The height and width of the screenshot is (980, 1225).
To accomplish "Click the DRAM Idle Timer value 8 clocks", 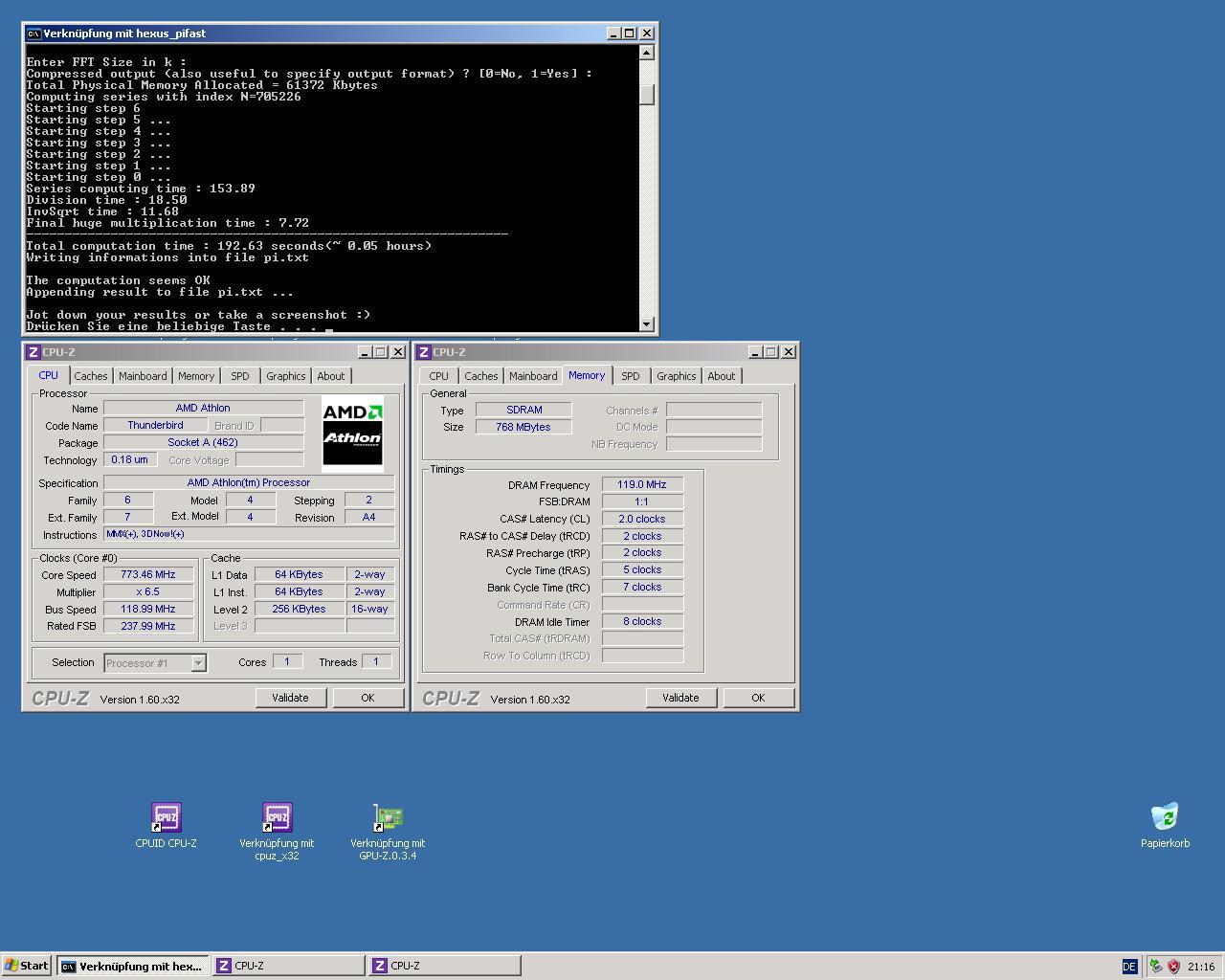I will (642, 621).
